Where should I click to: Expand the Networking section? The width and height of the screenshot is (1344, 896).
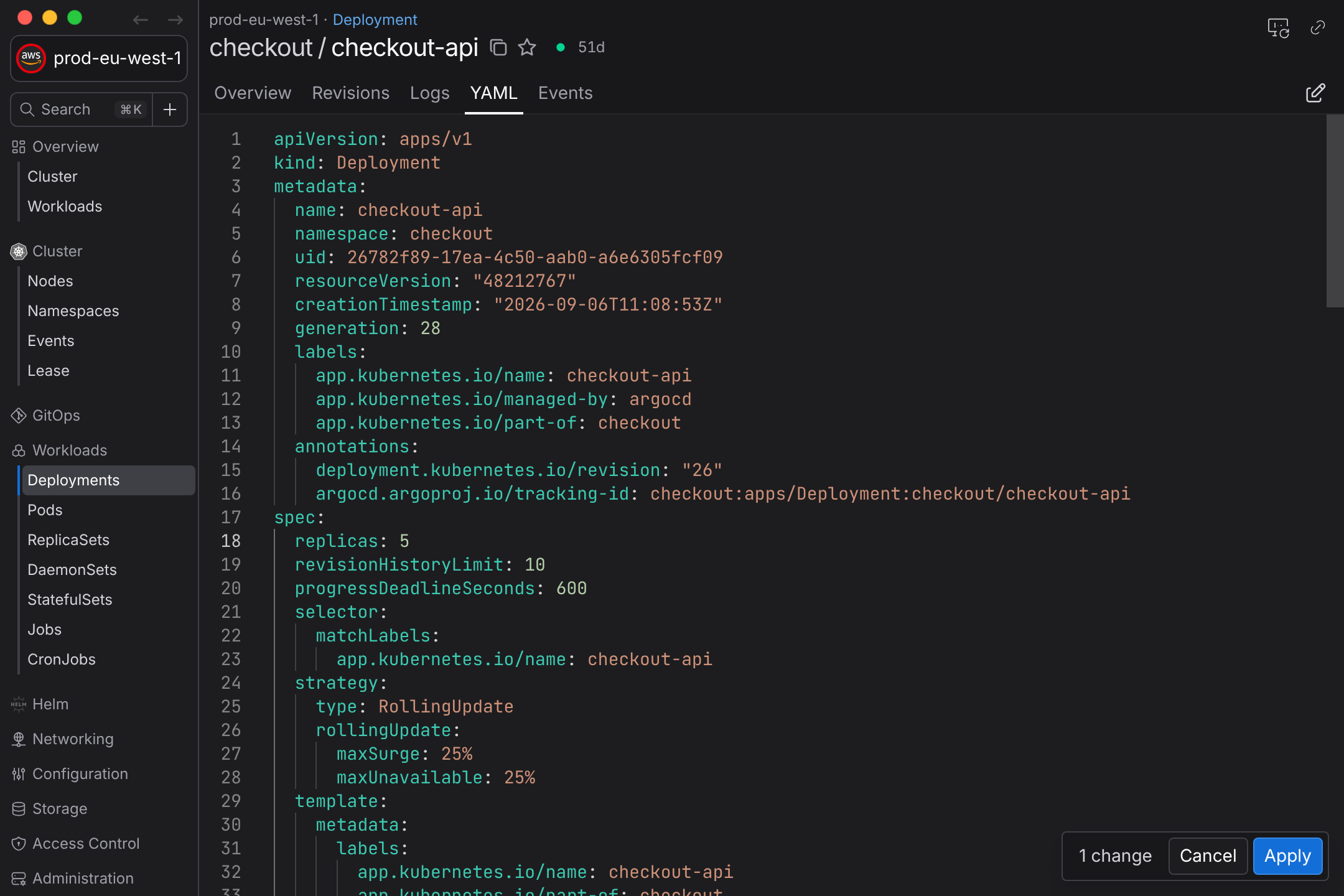73,739
